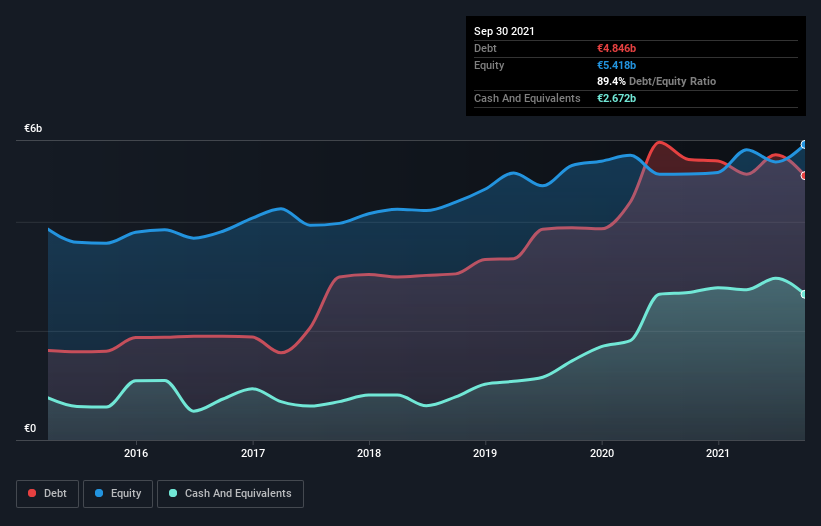Click the blue Equity endpoint marker

[x=804, y=145]
